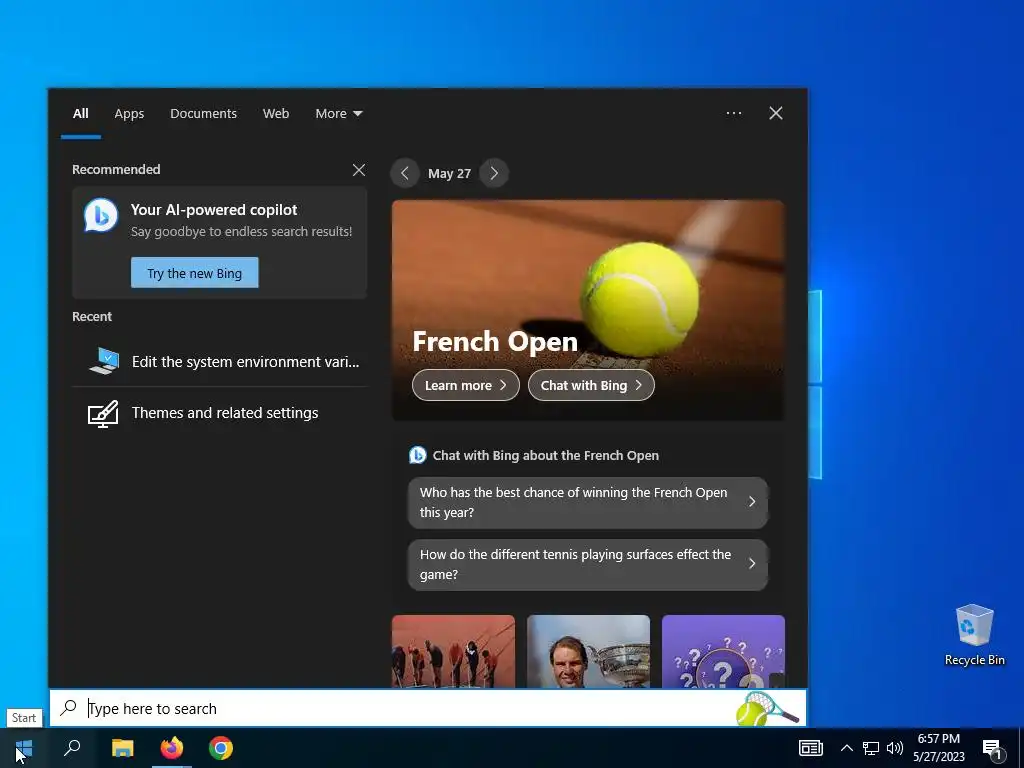Screen dimensions: 1024x768
Task: Switch to the Apps search tab
Action: (x=129, y=114)
